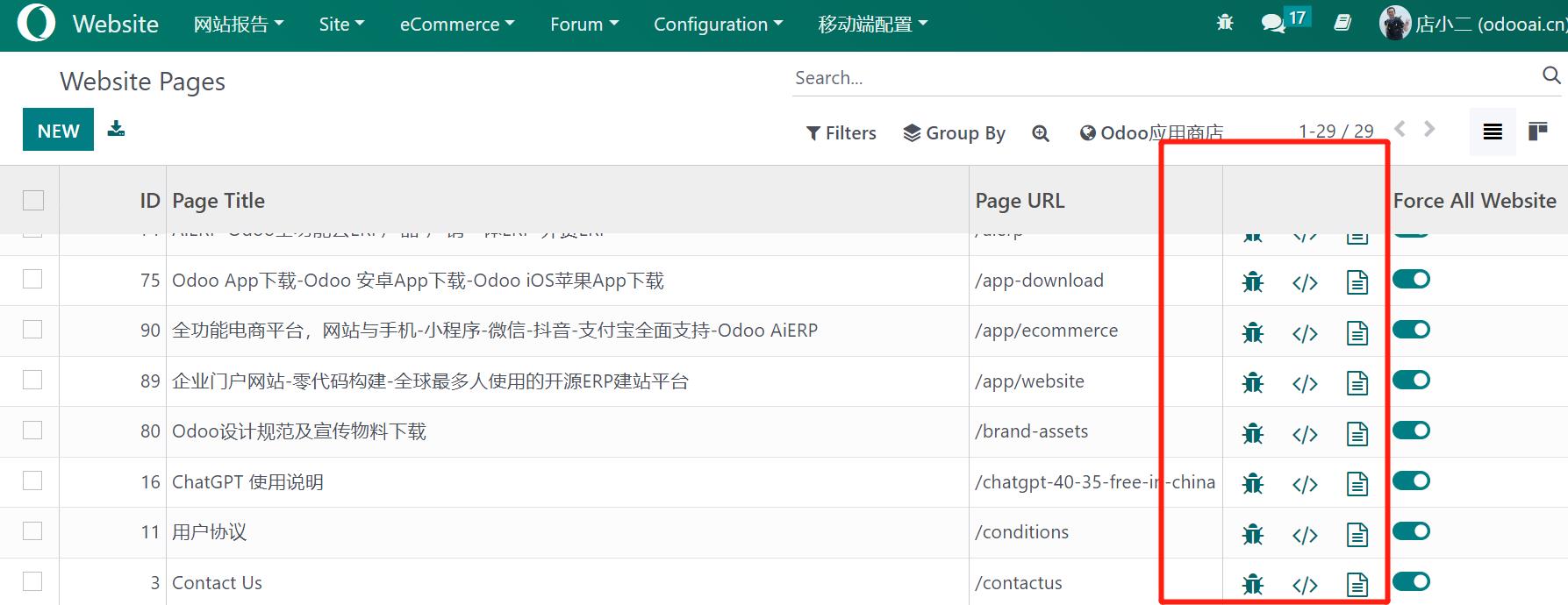Tick checkbox for row ID 90
1568x605 pixels.
pyautogui.click(x=32, y=329)
